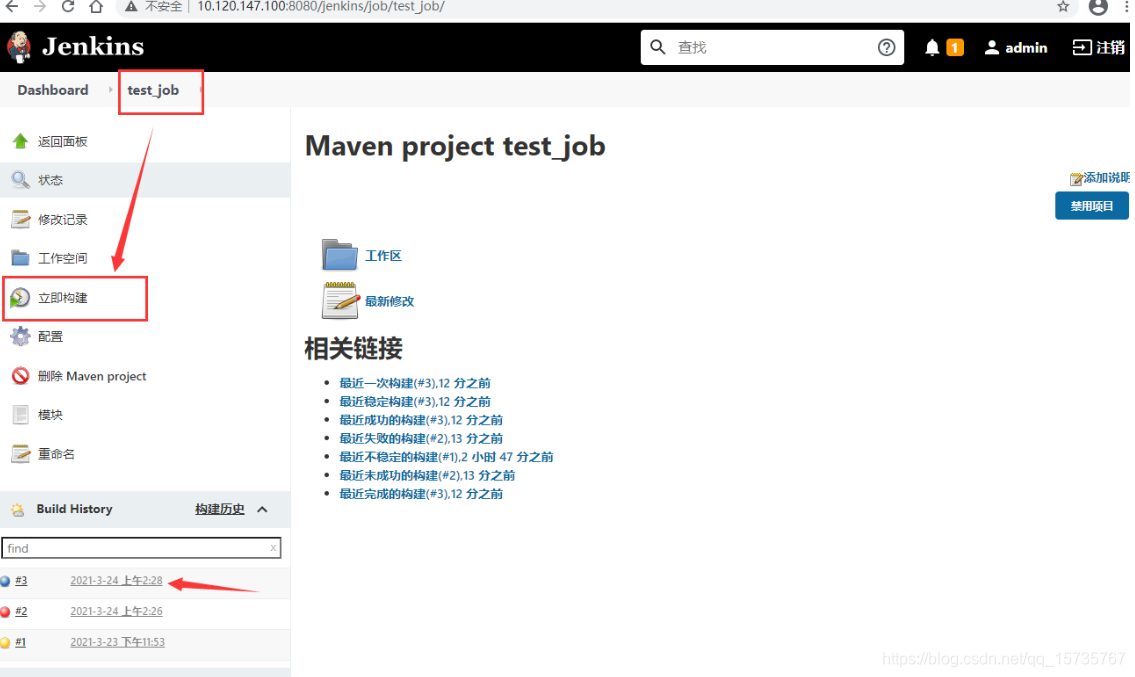The height and width of the screenshot is (677, 1135).
Task: Open 最近失败的构建(#2) link
Action: click(421, 438)
